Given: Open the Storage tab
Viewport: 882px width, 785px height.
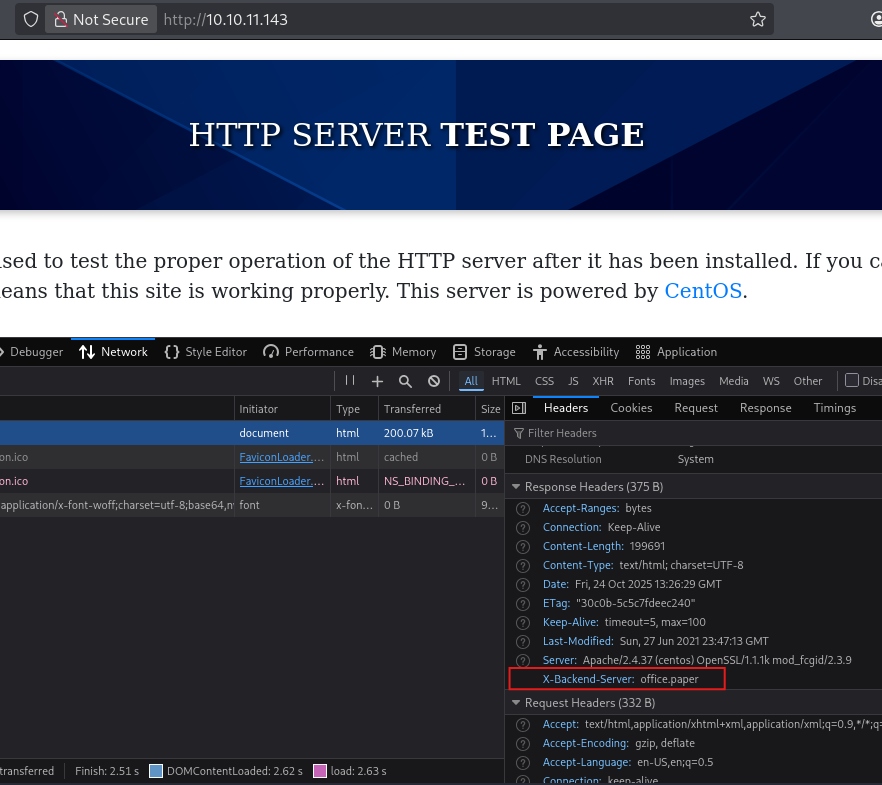Looking at the screenshot, I should (484, 352).
